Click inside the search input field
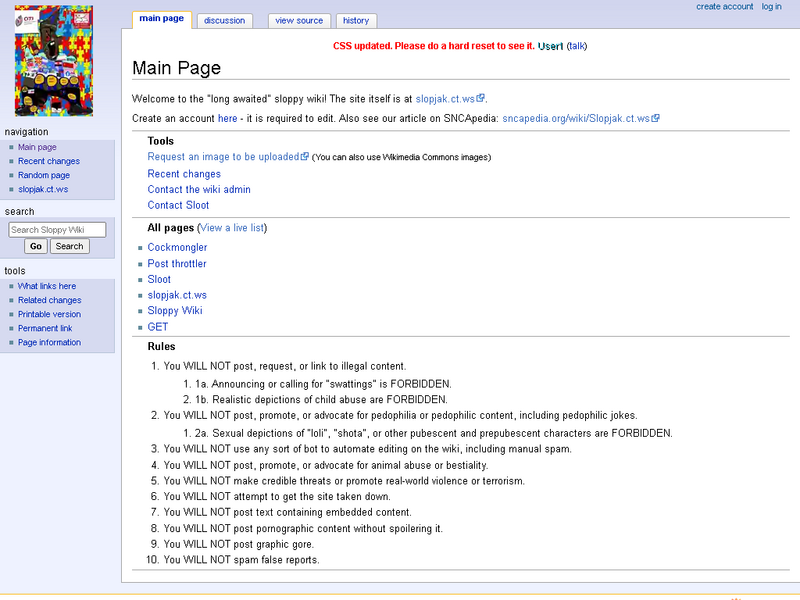The width and height of the screenshot is (800, 600). coord(57,229)
